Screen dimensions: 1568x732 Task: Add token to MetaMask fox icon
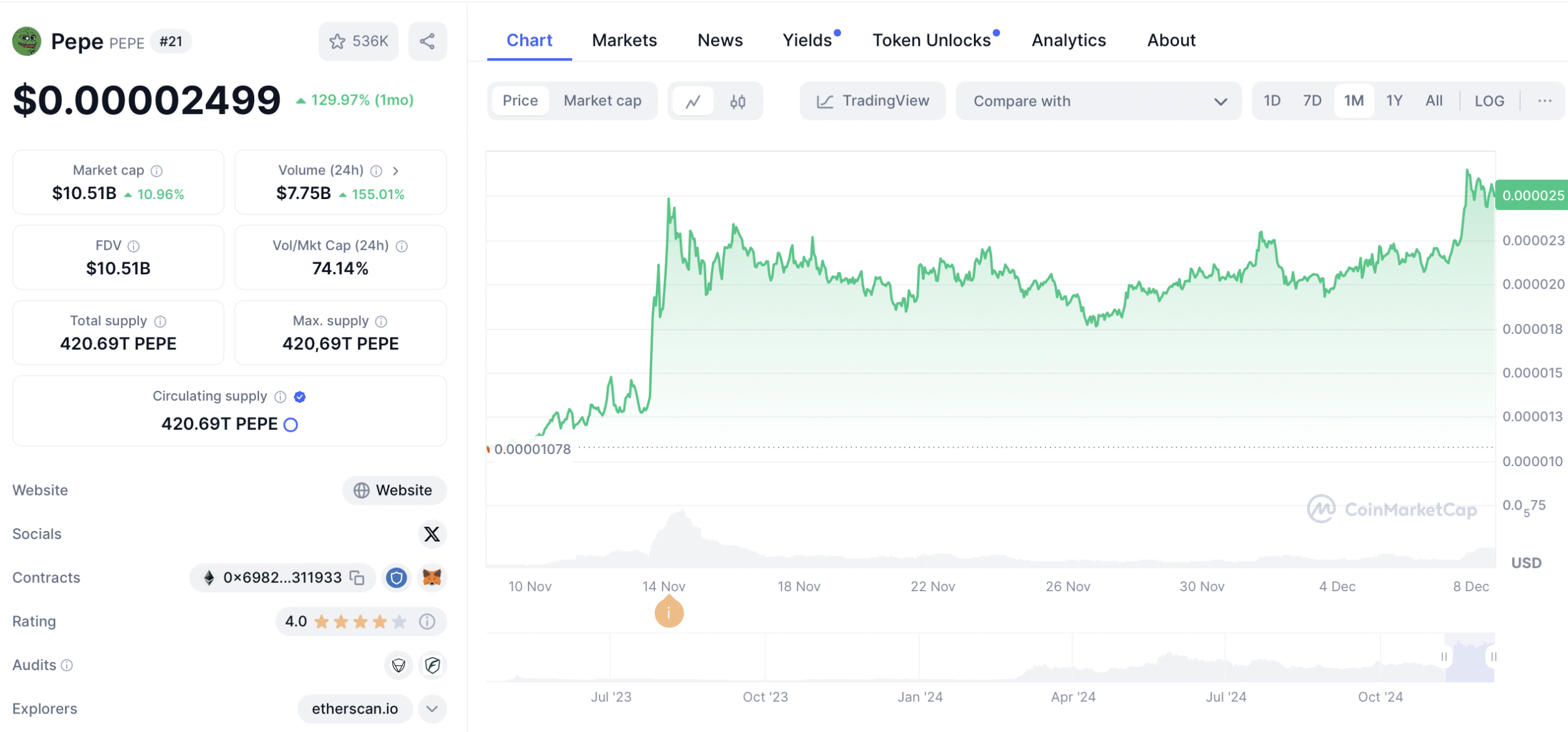coord(432,578)
